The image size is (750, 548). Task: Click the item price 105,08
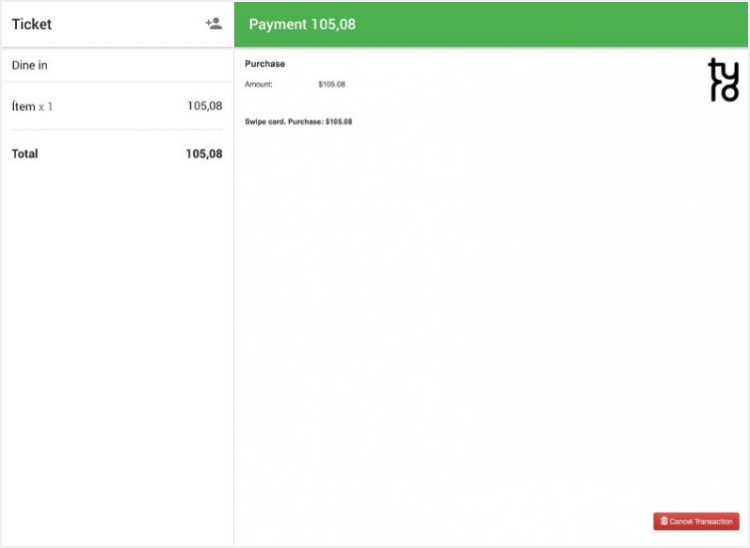[204, 106]
